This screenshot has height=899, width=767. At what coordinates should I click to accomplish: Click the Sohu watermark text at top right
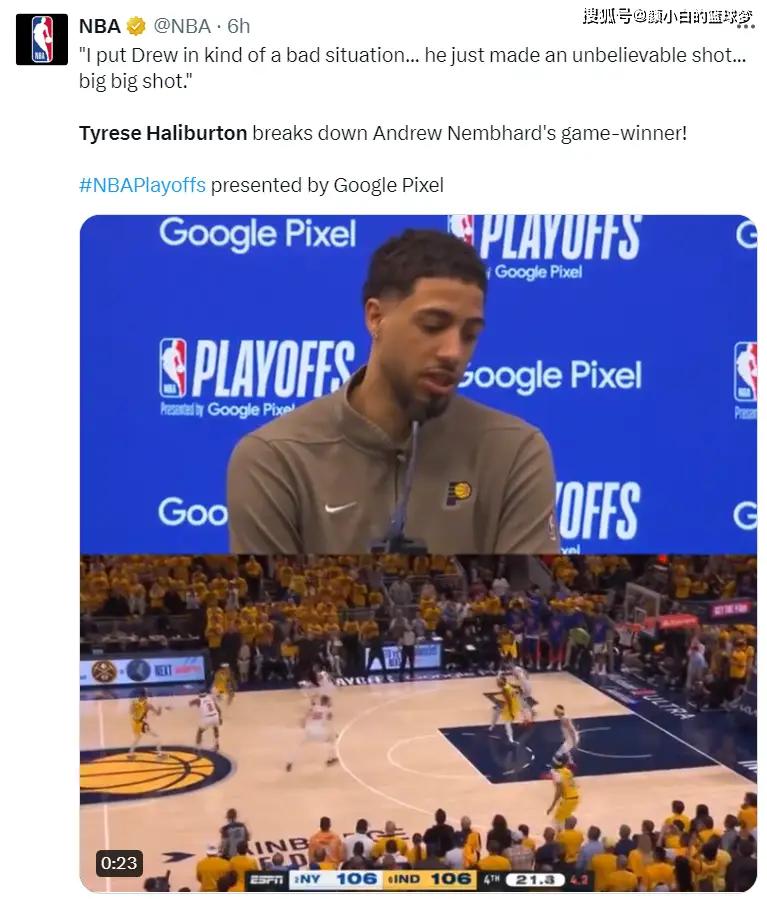pos(668,15)
